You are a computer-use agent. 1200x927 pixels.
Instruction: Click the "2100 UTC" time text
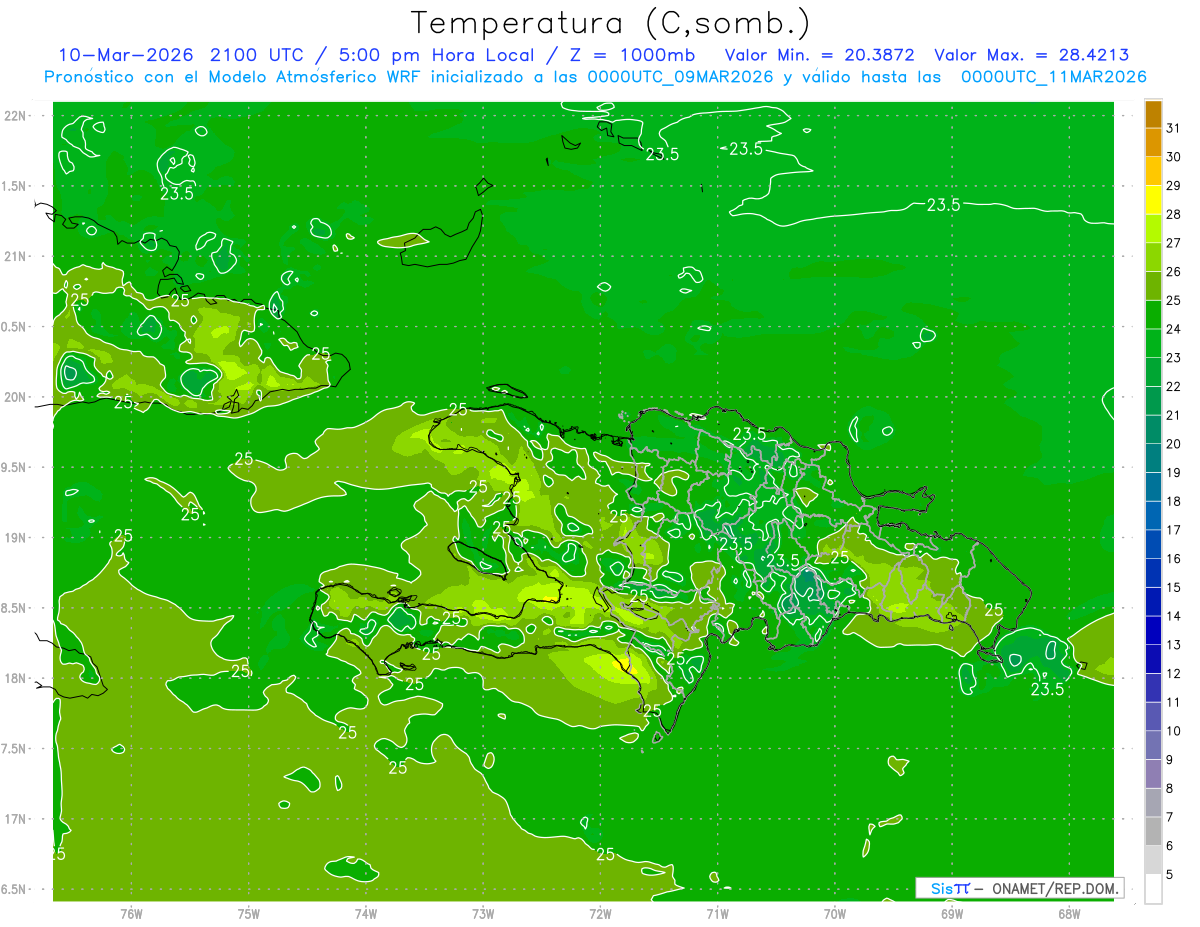256,55
